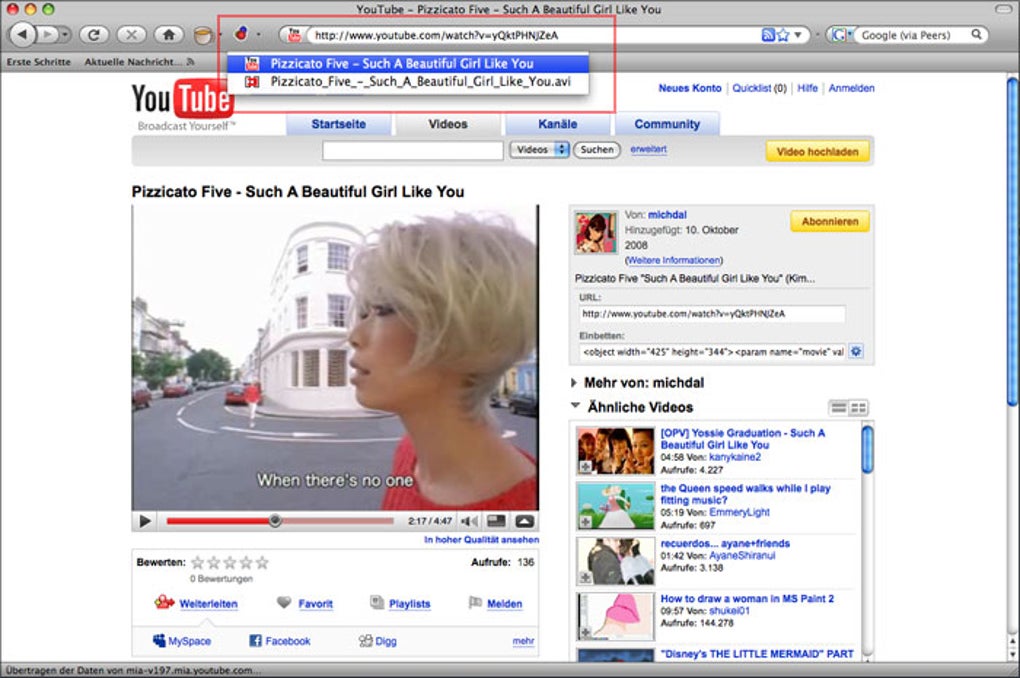The image size is (1020, 678).
Task: Open the dropdown arrow beside the download icon
Action: pyautogui.click(x=259, y=34)
